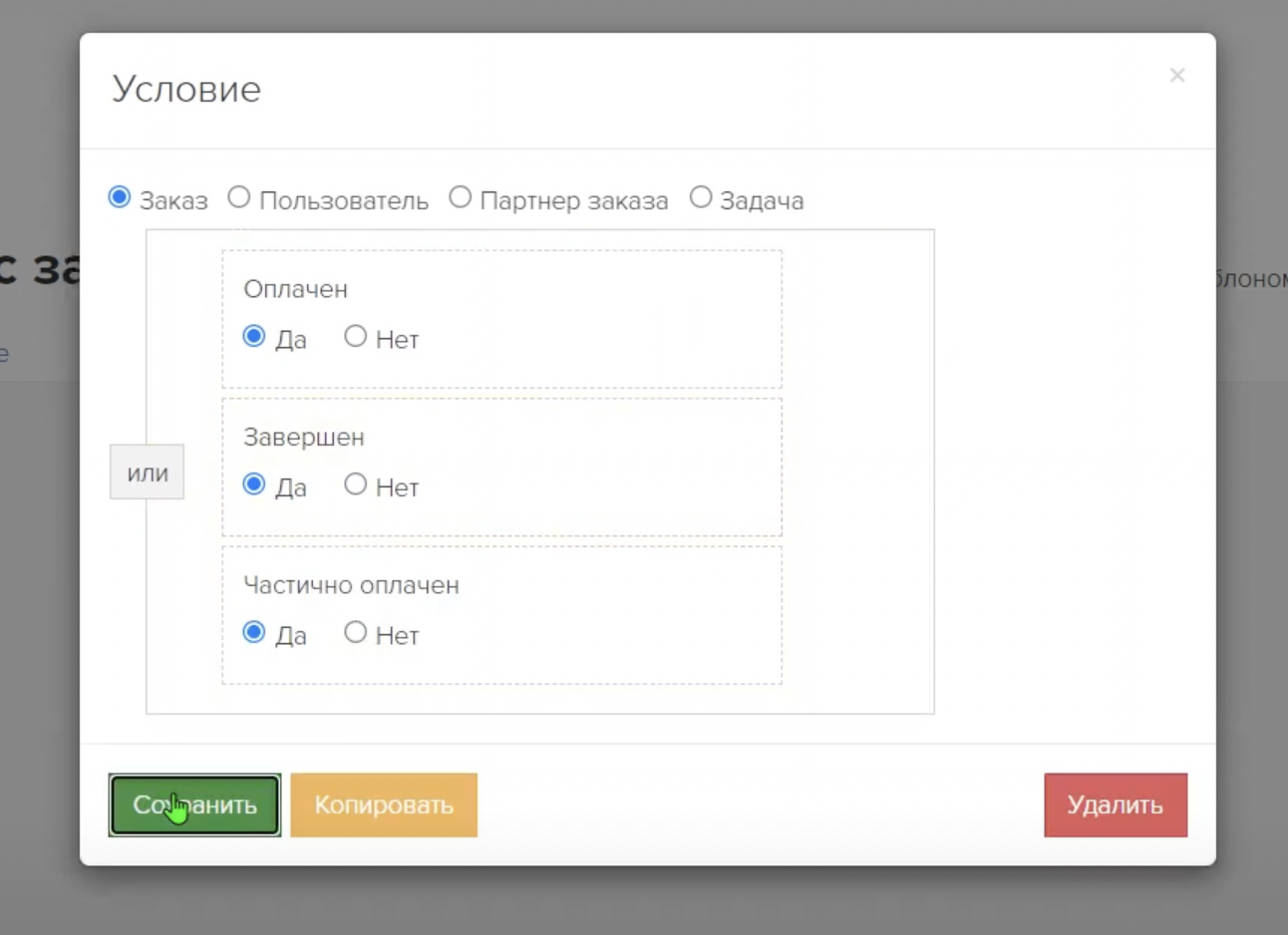Select Нет for Оплачен

[x=356, y=337]
